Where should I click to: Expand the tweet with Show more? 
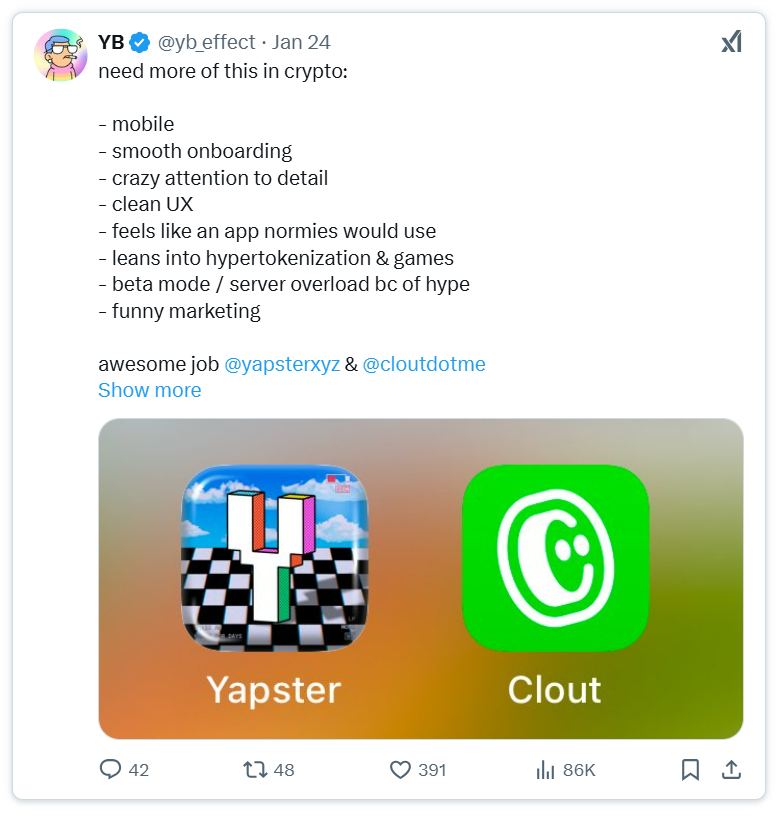click(x=150, y=390)
